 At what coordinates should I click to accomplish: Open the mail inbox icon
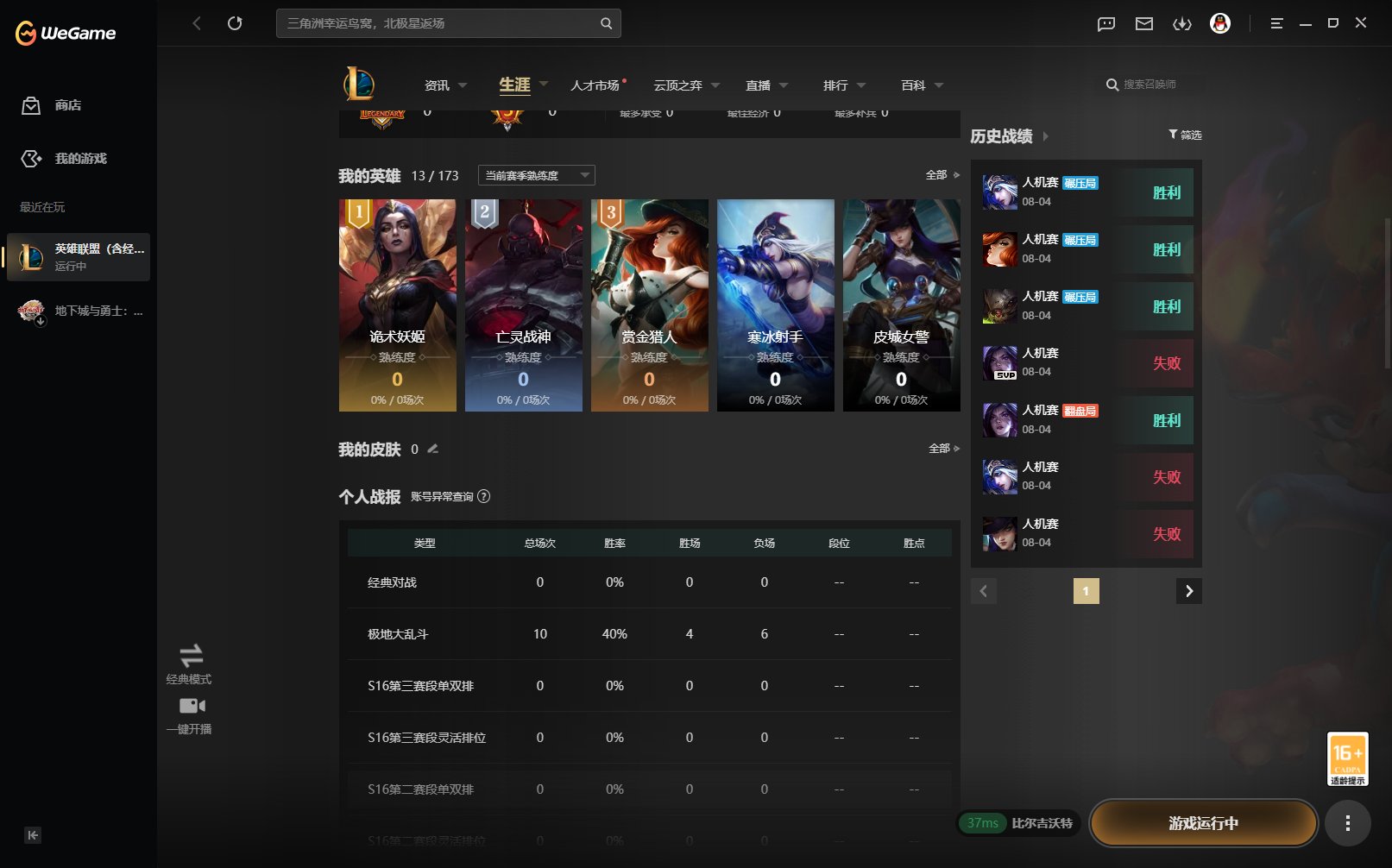[1144, 23]
